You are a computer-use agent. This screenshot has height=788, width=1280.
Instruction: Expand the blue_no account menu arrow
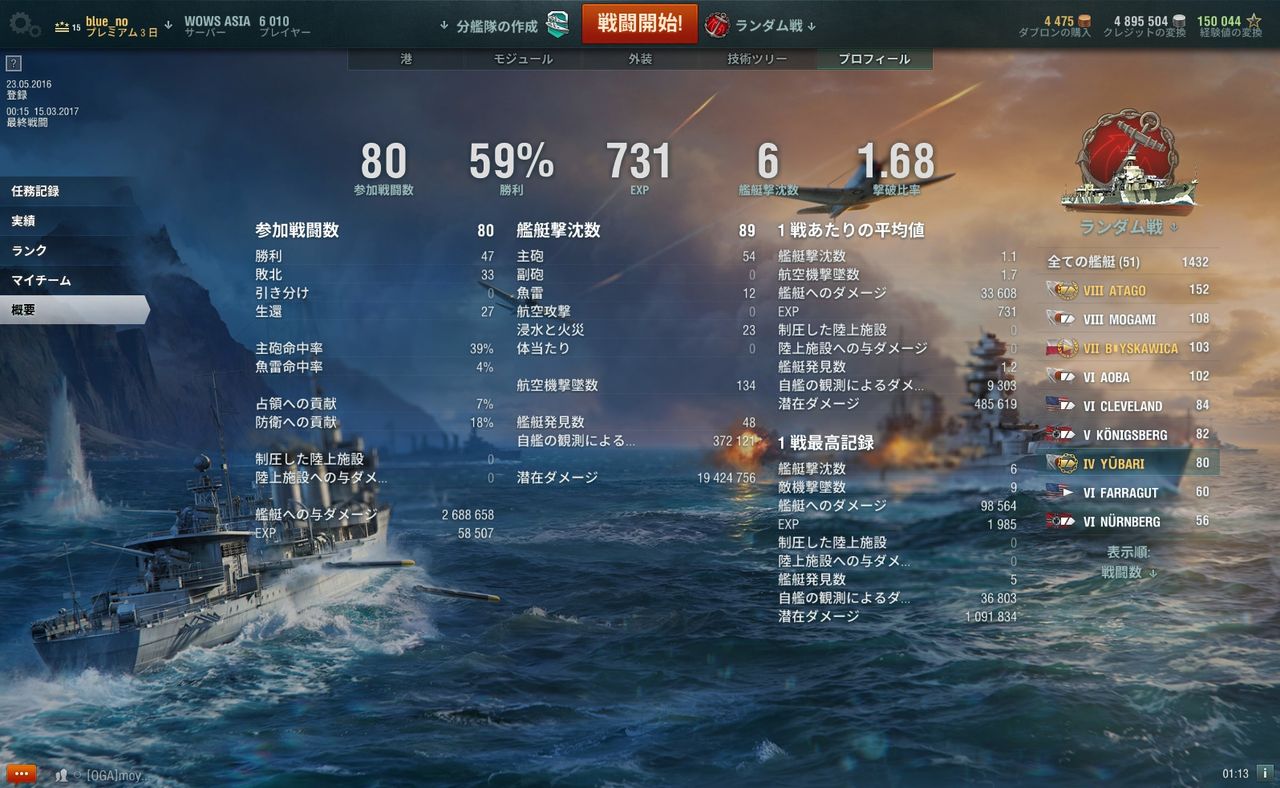coord(168,24)
